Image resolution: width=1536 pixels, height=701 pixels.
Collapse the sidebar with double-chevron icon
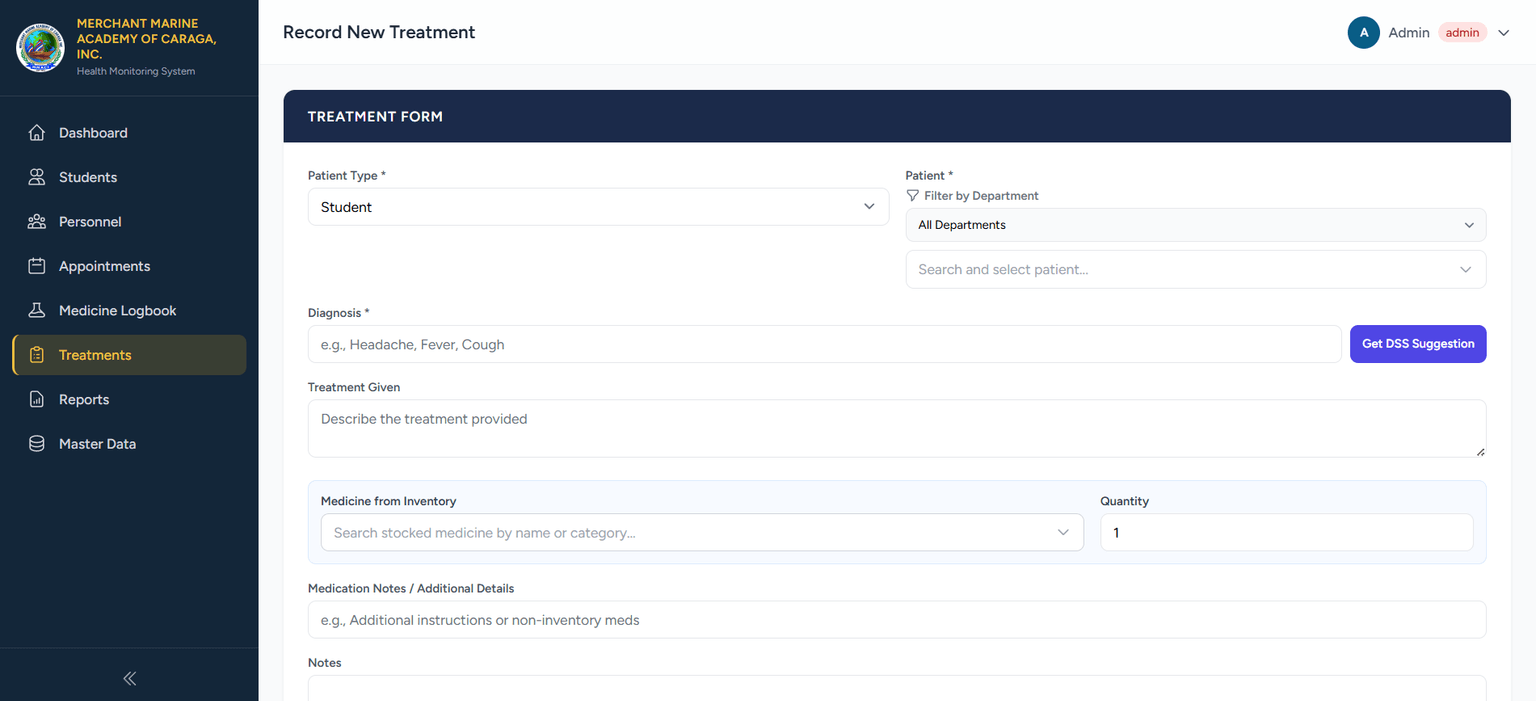click(129, 678)
